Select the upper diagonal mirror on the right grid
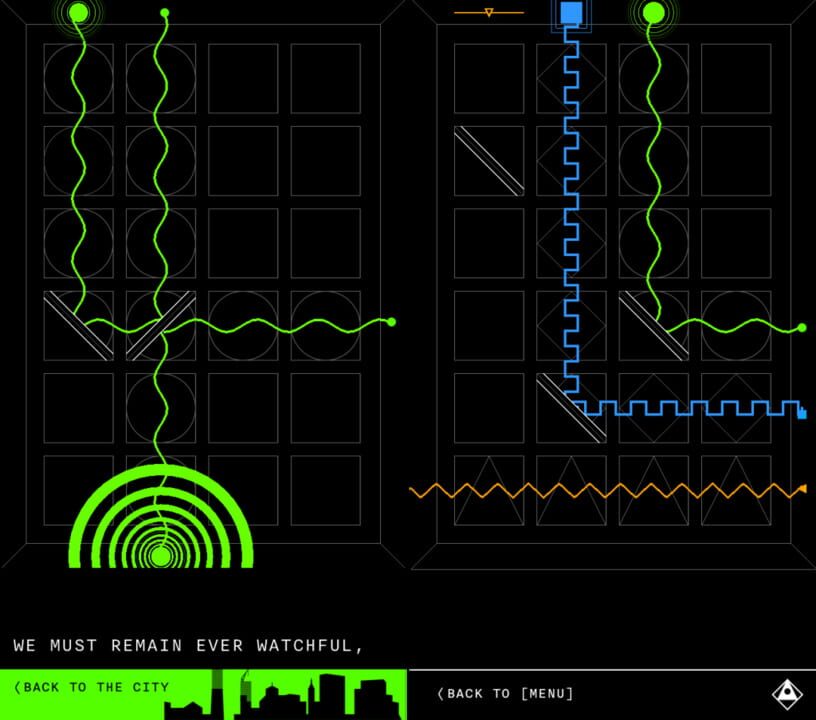Image resolution: width=816 pixels, height=720 pixels. [x=487, y=160]
